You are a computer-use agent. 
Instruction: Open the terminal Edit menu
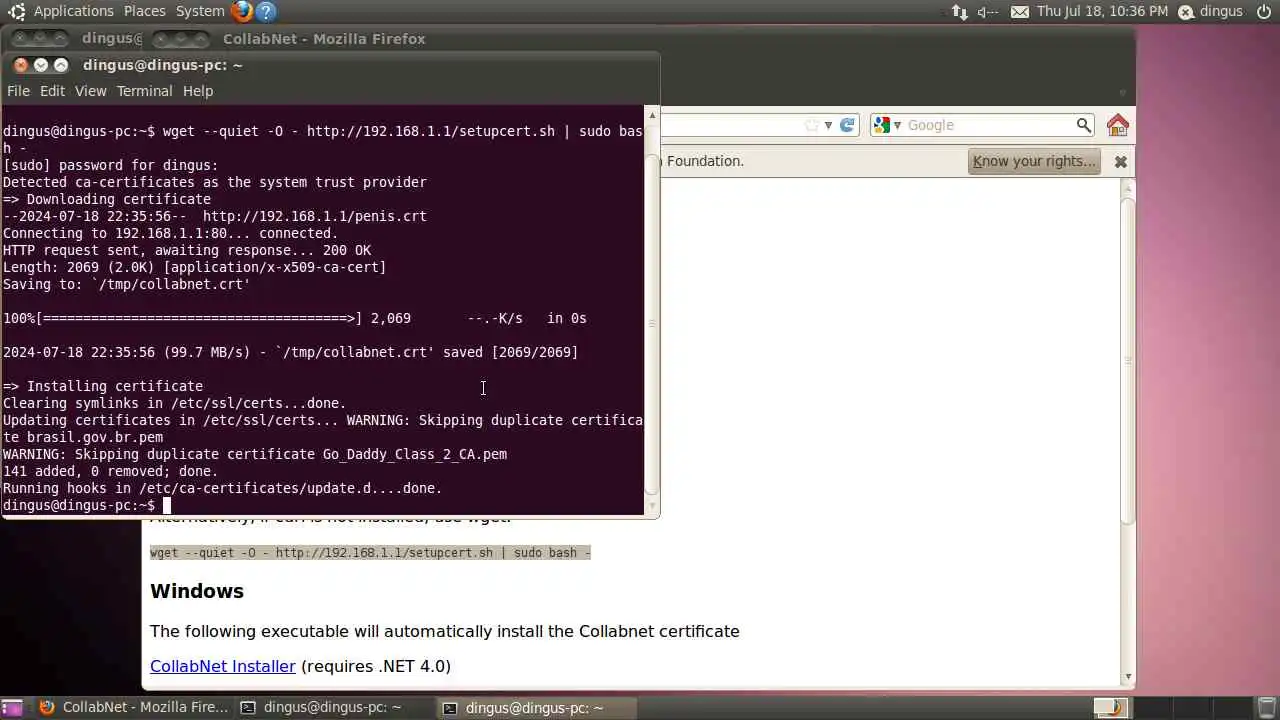click(52, 91)
